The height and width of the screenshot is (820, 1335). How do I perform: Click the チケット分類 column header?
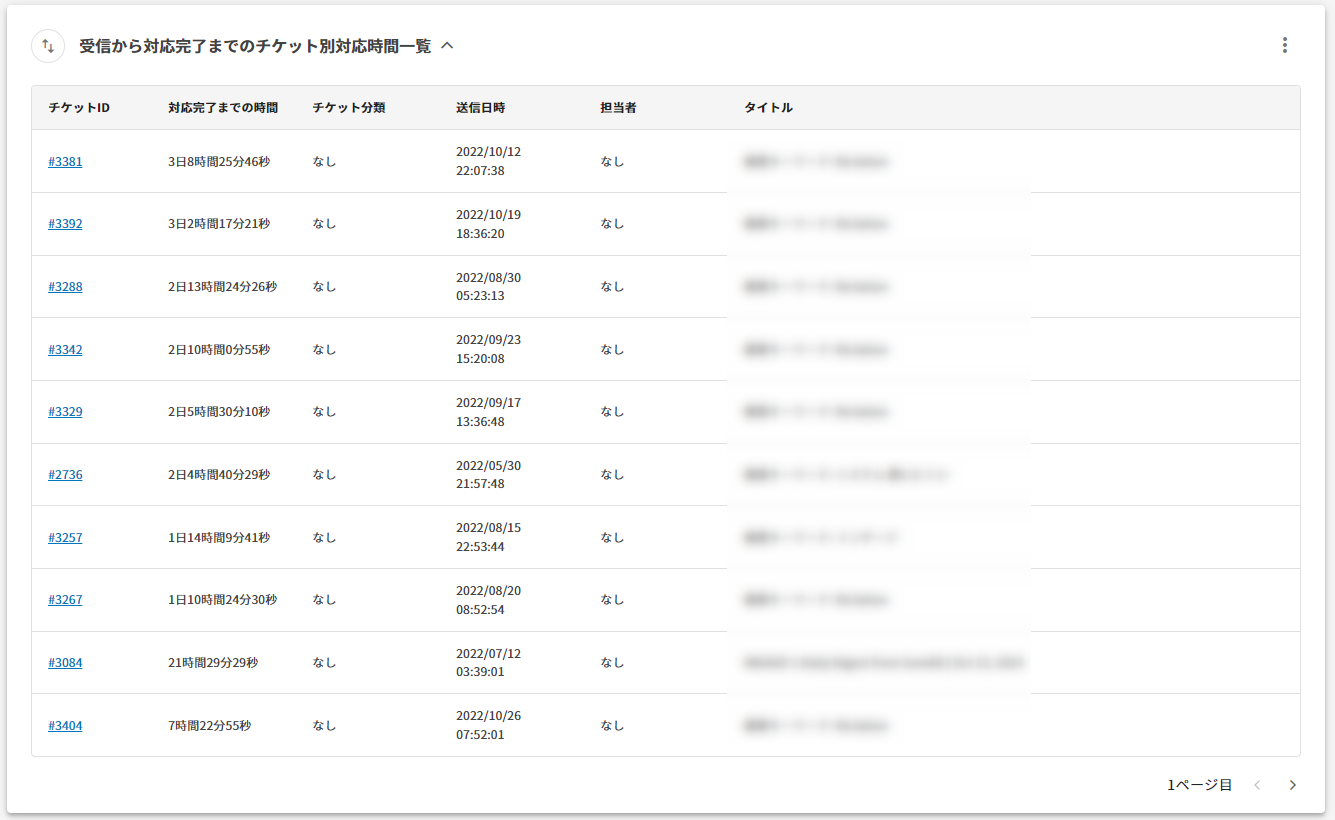[x=348, y=108]
